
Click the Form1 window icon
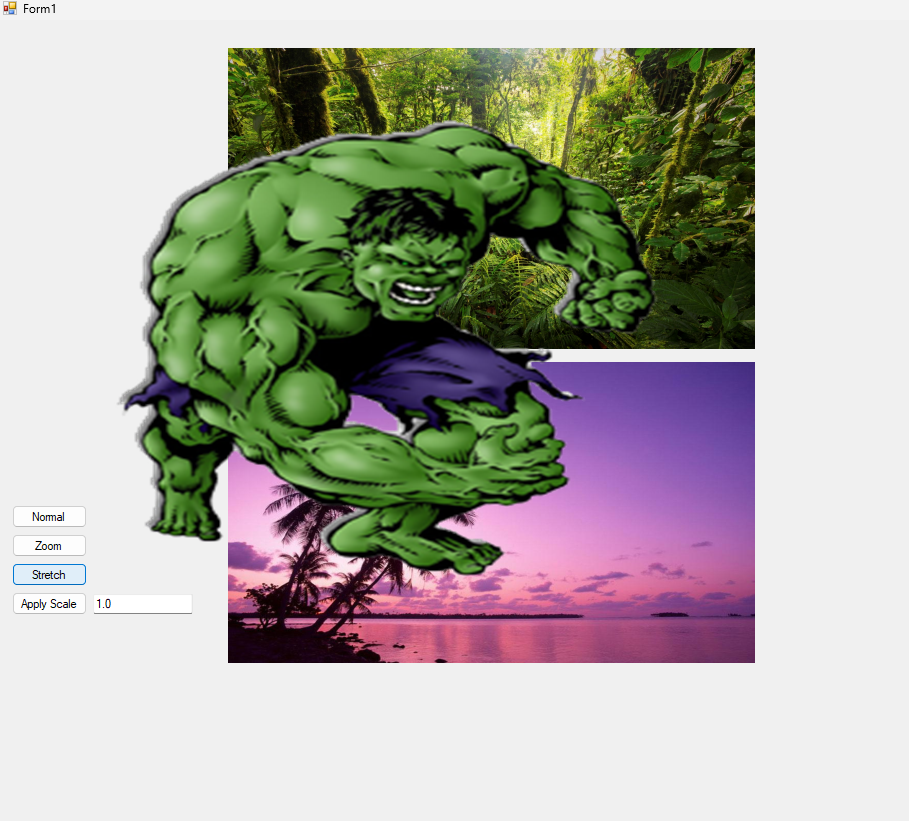point(10,8)
